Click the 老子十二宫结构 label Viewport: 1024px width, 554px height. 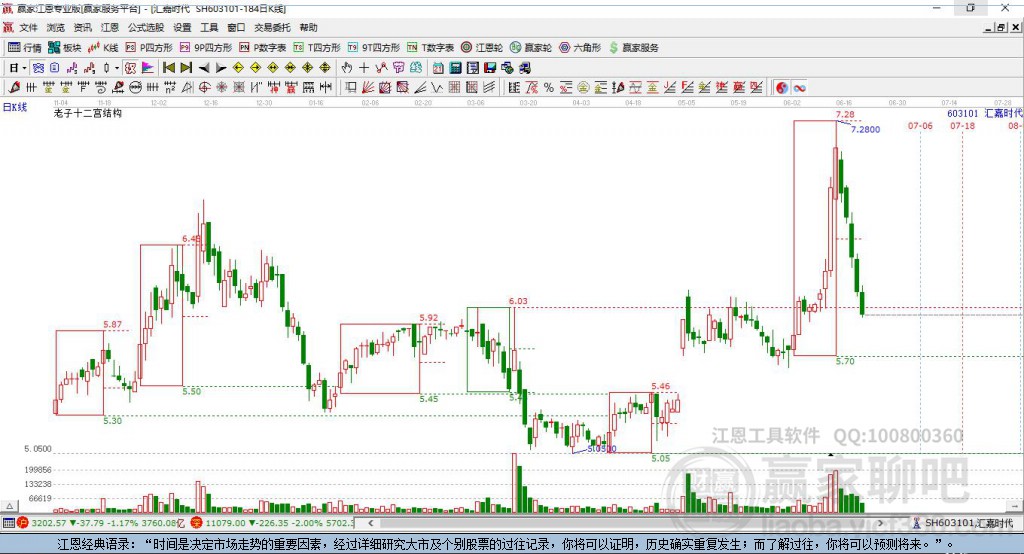point(88,113)
